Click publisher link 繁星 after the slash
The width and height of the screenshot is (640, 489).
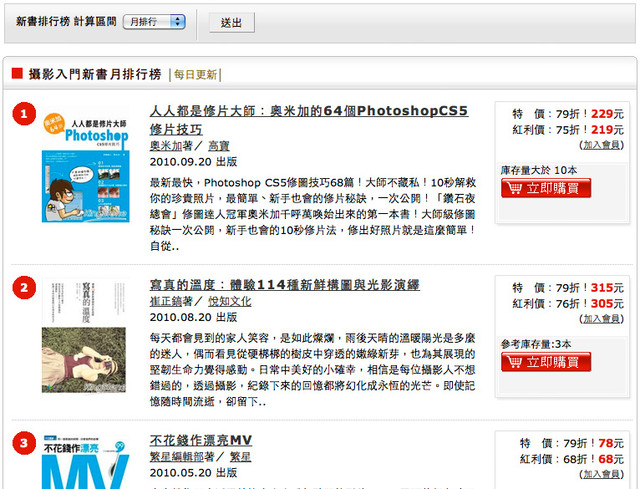(x=240, y=457)
